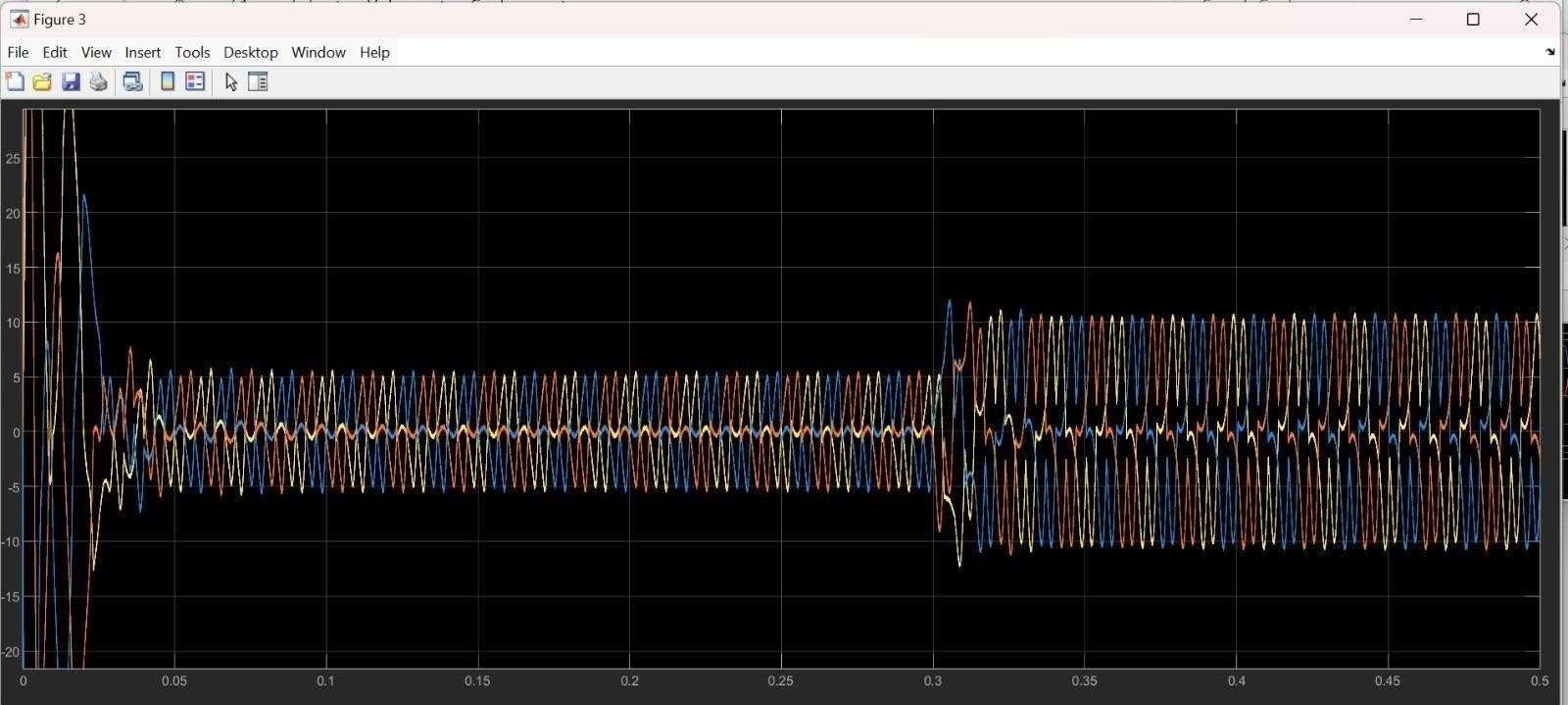1568x705 pixels.
Task: Maximize the Figure 3 window
Action: point(1472,20)
